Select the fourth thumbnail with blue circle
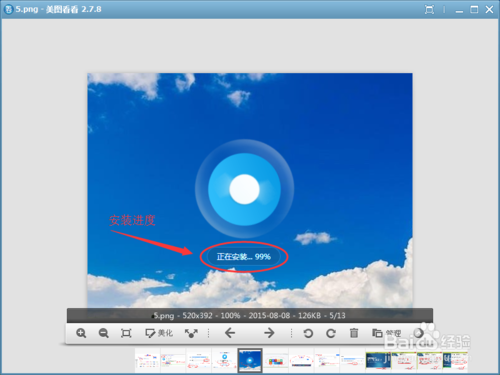This screenshot has width=500, height=375. click(224, 361)
